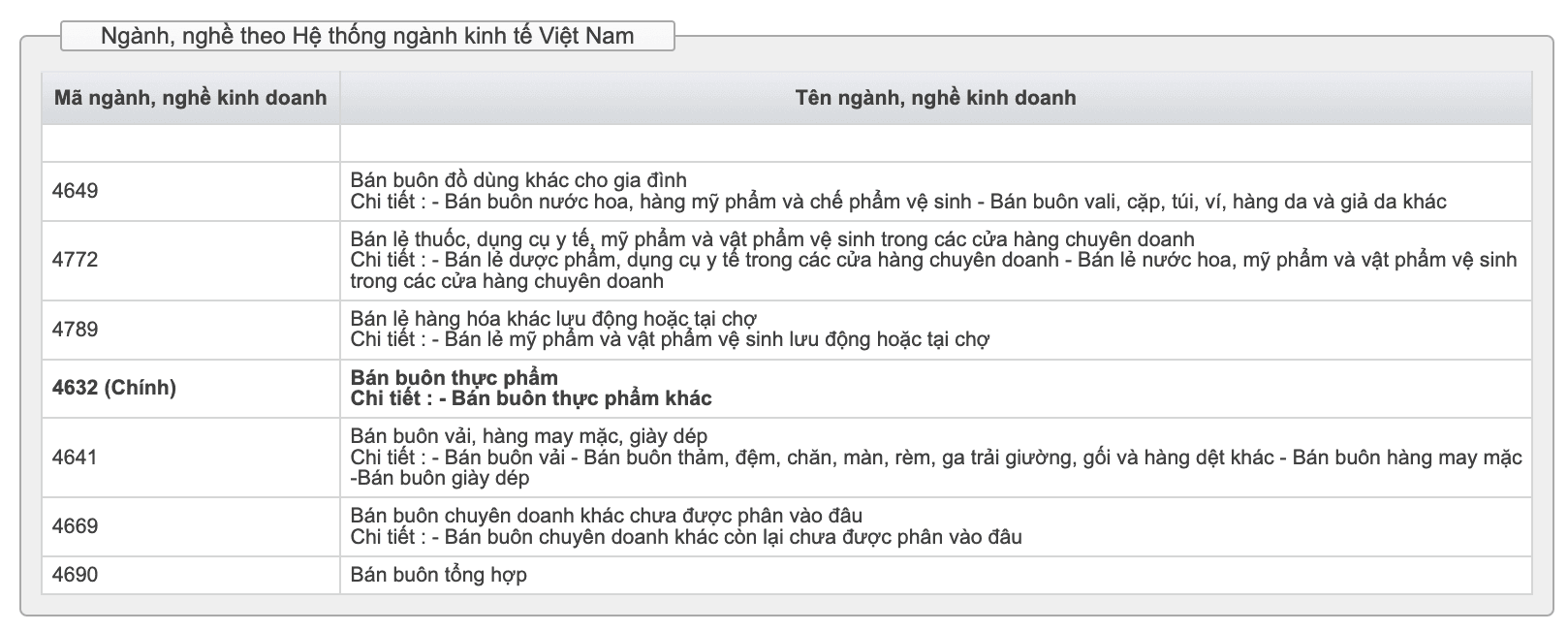
Task: Select industry code 4690 cell
Action: point(76,575)
